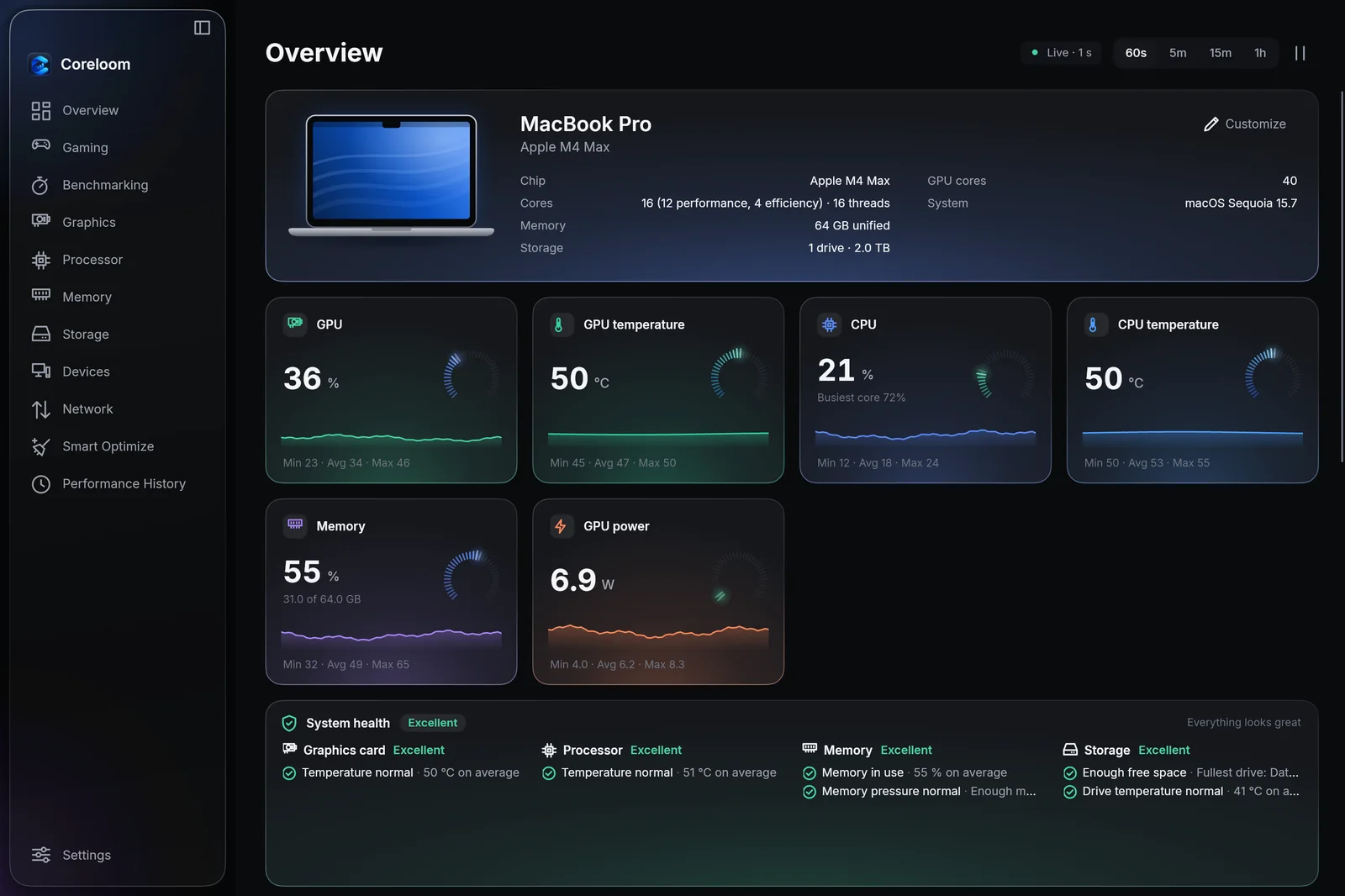This screenshot has height=896, width=1345.
Task: Click the GPU card's graphics icon
Action: [295, 324]
